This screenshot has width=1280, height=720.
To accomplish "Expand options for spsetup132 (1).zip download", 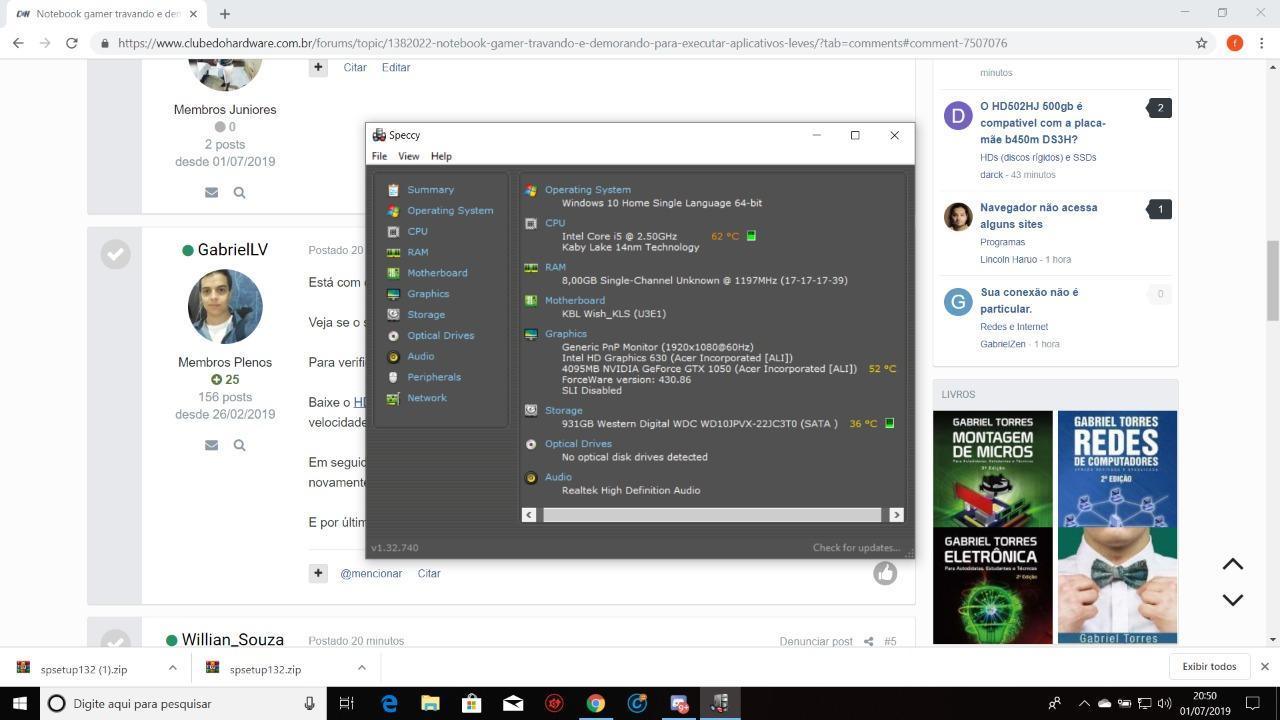I will (172, 667).
